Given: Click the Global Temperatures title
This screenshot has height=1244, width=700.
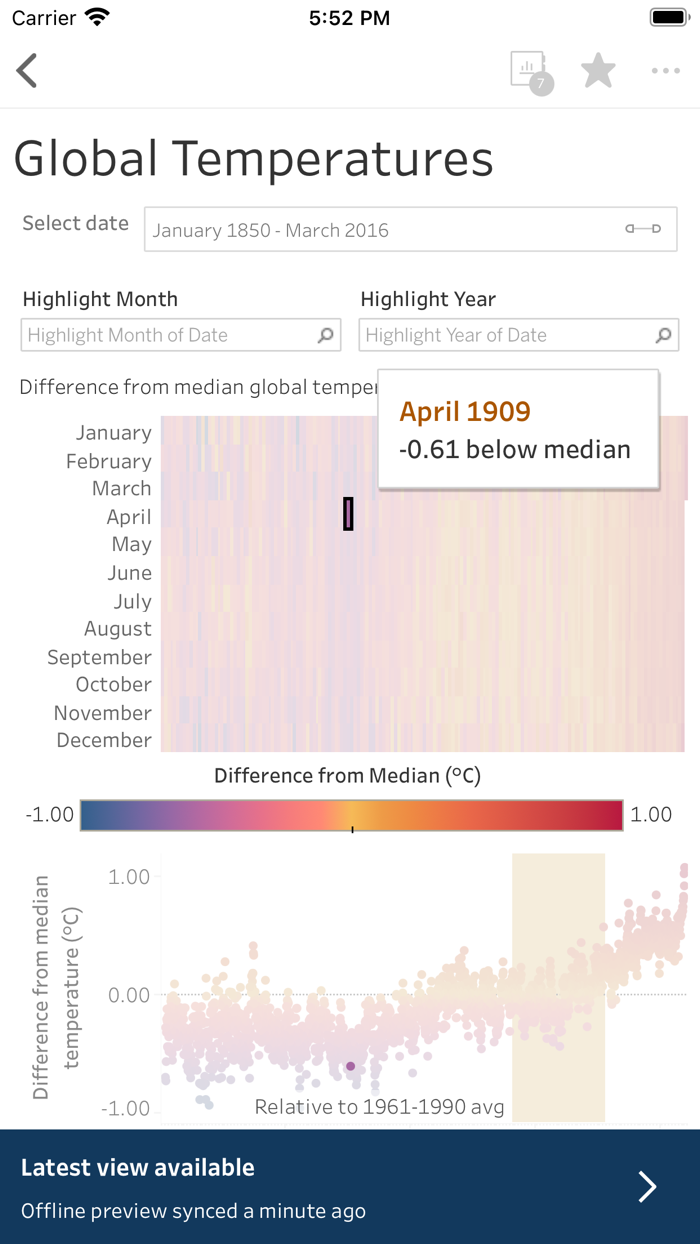Looking at the screenshot, I should point(252,158).
